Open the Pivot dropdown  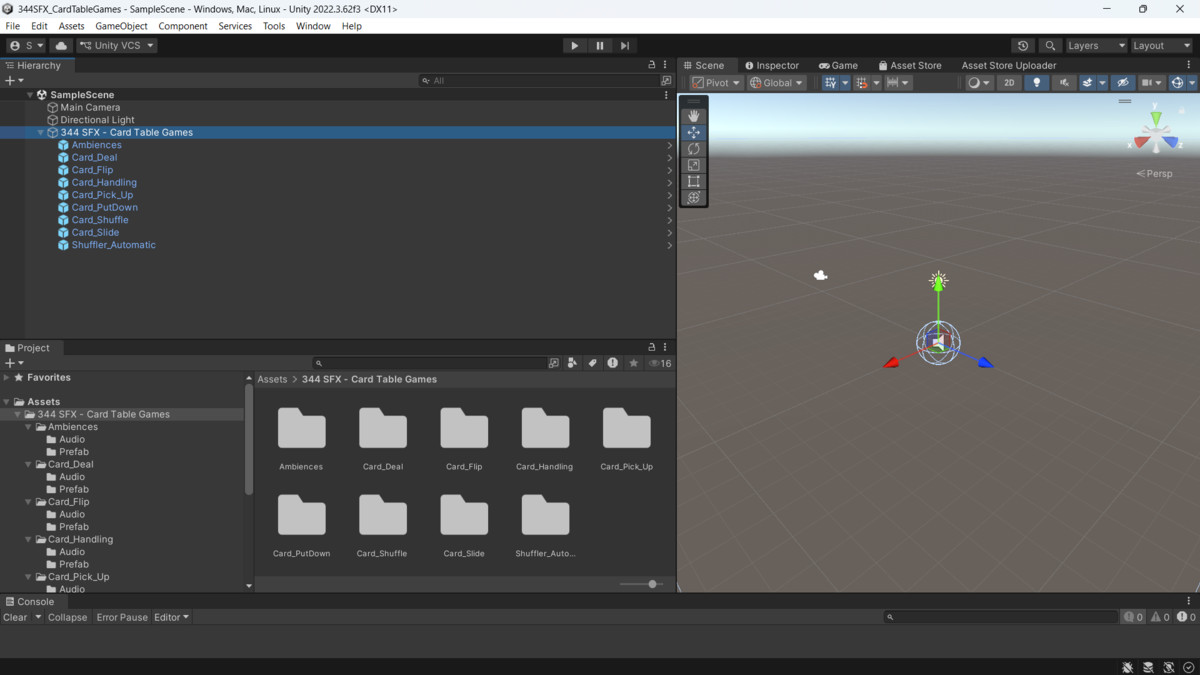point(717,83)
